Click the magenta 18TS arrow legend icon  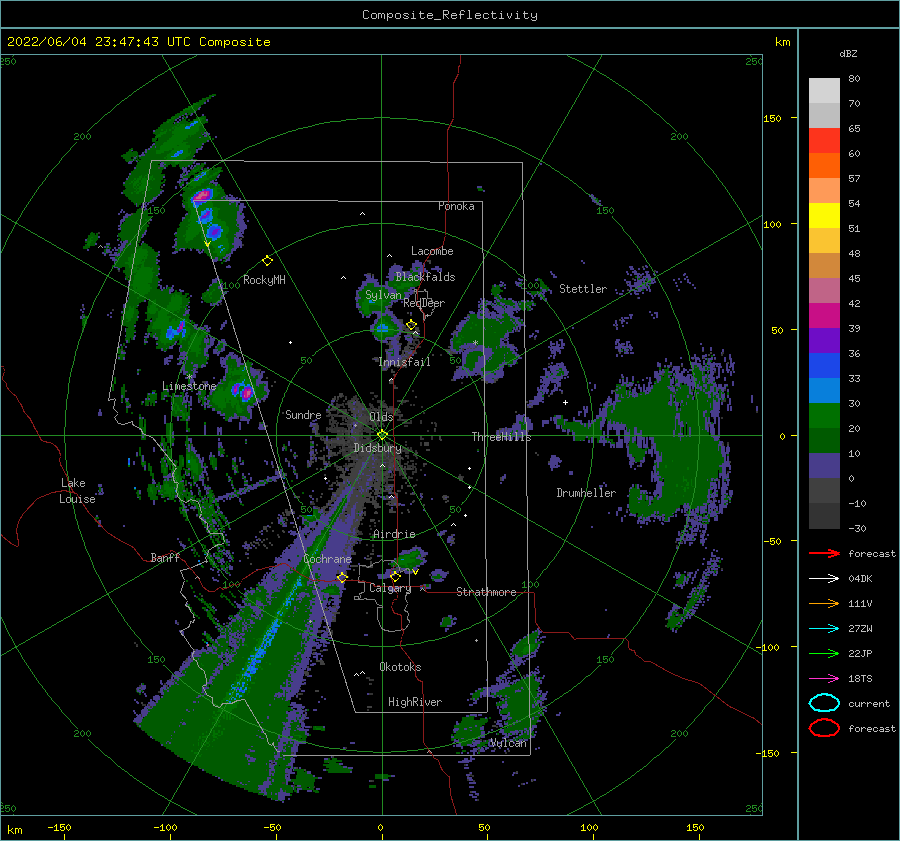[x=824, y=678]
